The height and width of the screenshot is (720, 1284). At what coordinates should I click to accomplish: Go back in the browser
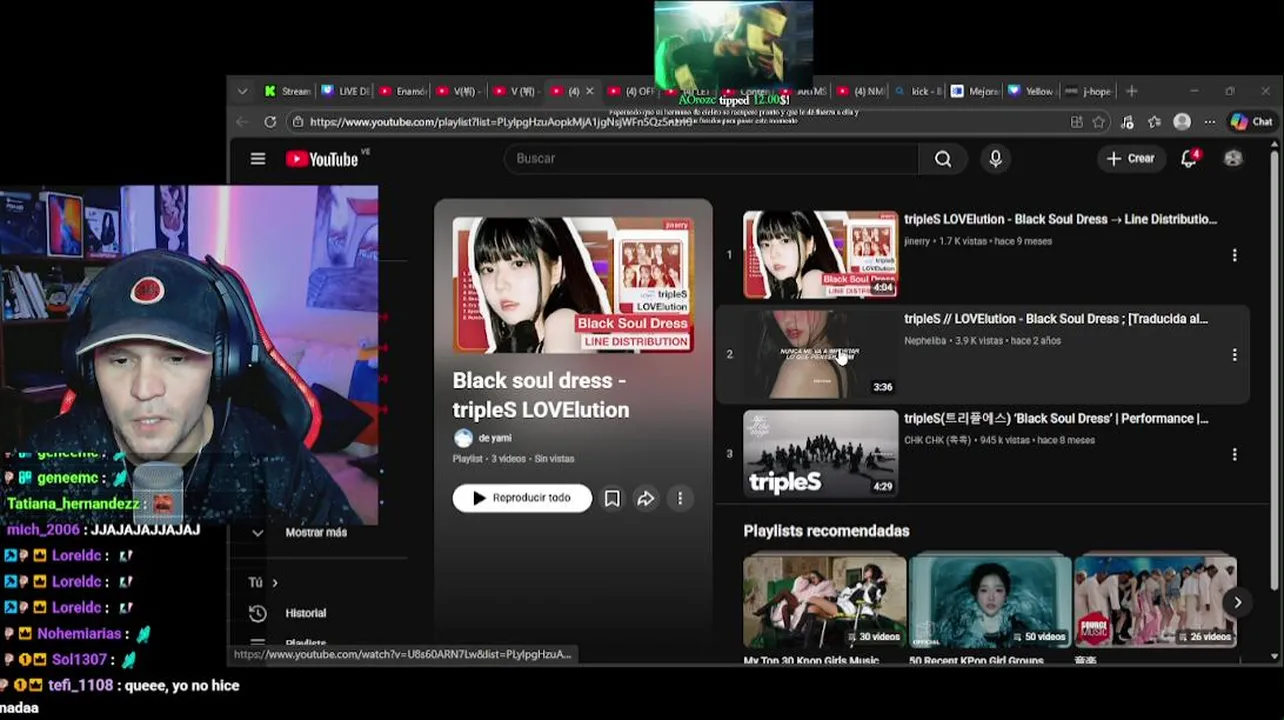pyautogui.click(x=242, y=122)
